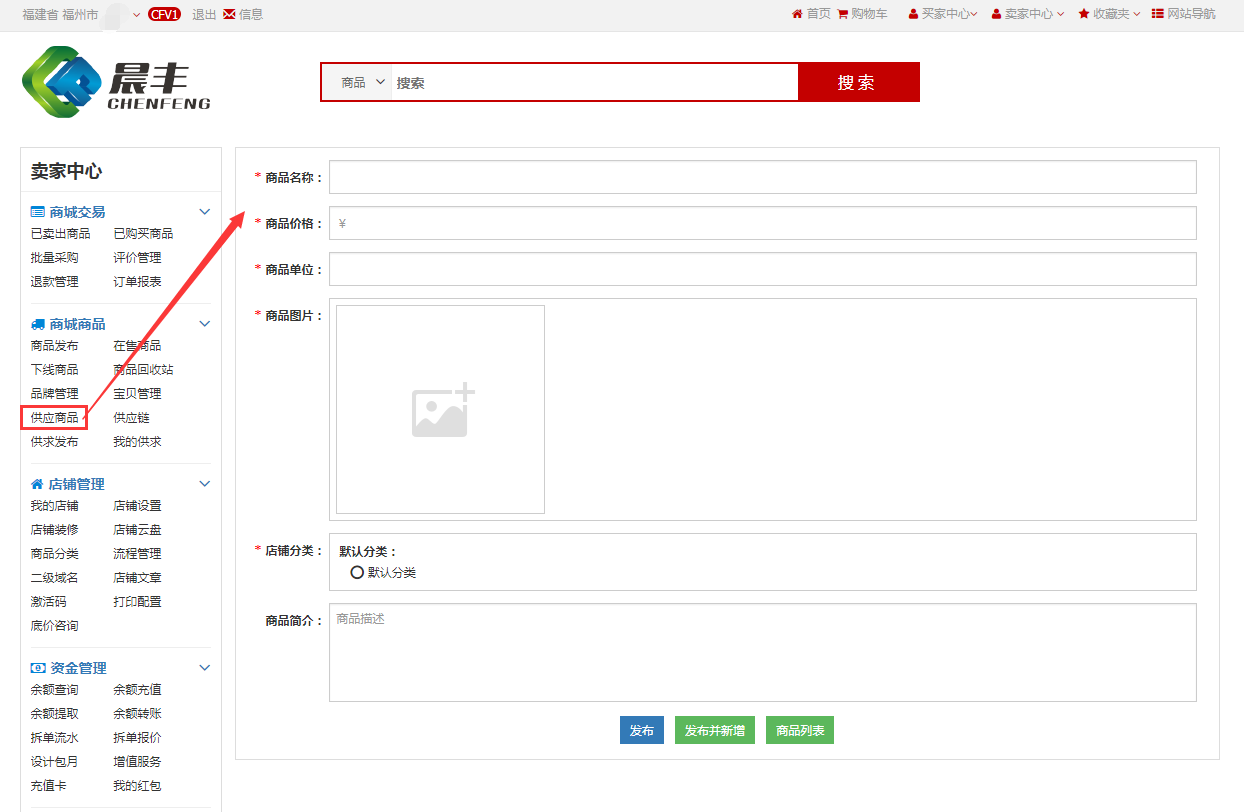The image size is (1244, 812).
Task: Click the green 商品列表 button
Action: [x=800, y=731]
